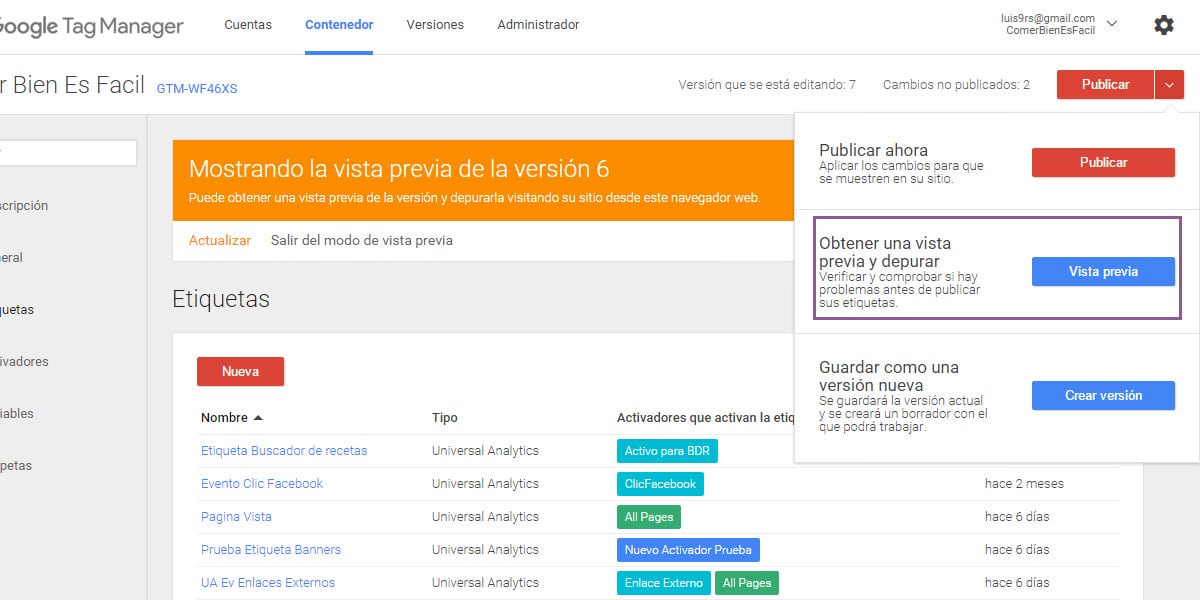Click the sidebar search input field
Image resolution: width=1200 pixels, height=600 pixels.
coord(68,153)
